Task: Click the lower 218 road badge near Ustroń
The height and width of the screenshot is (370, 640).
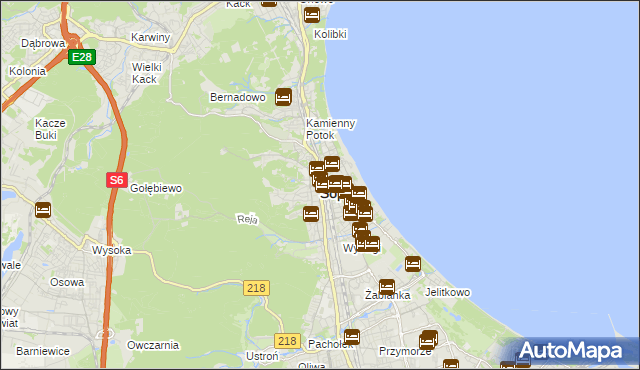Action: (287, 341)
